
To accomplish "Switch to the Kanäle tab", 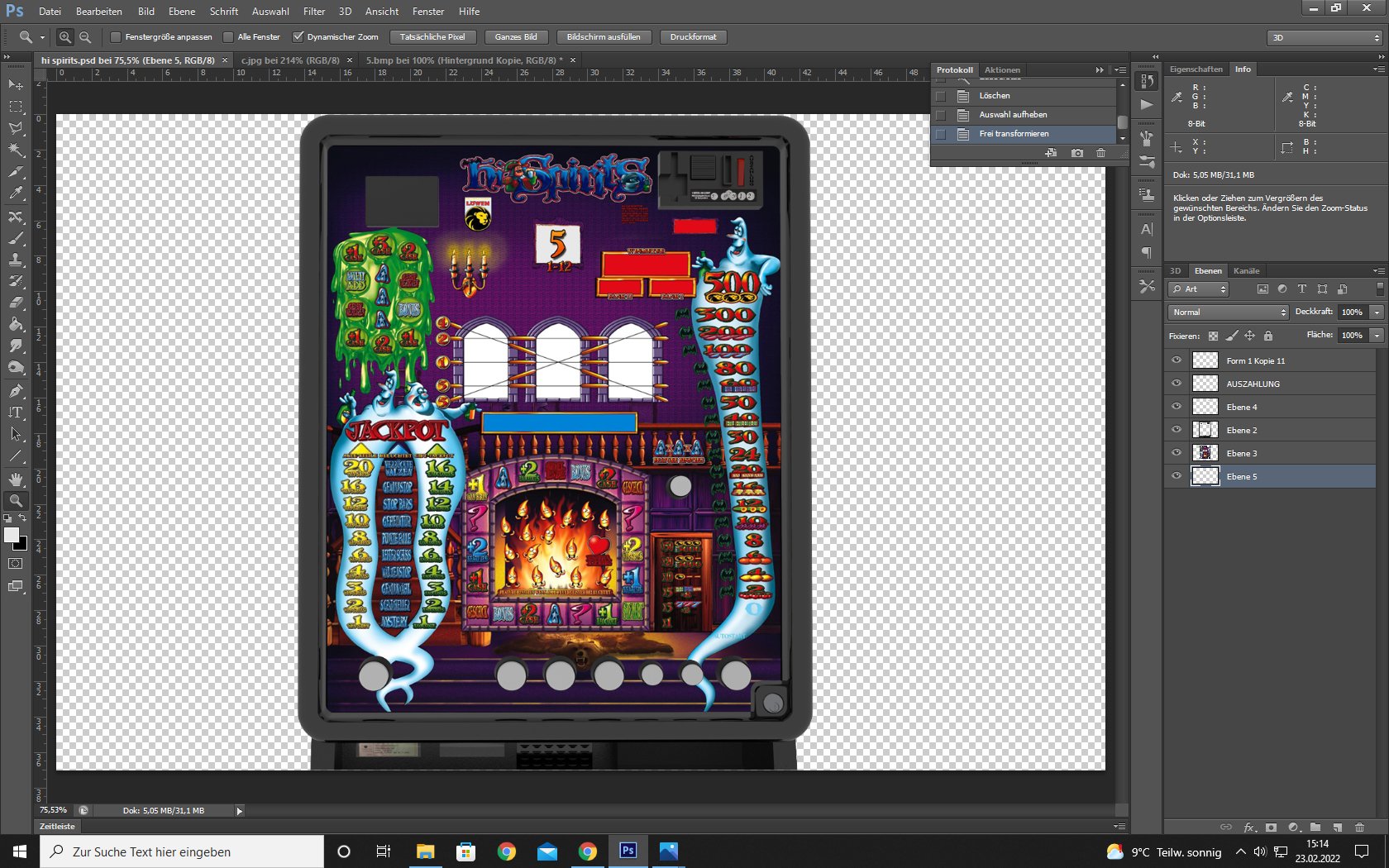I will [x=1246, y=271].
